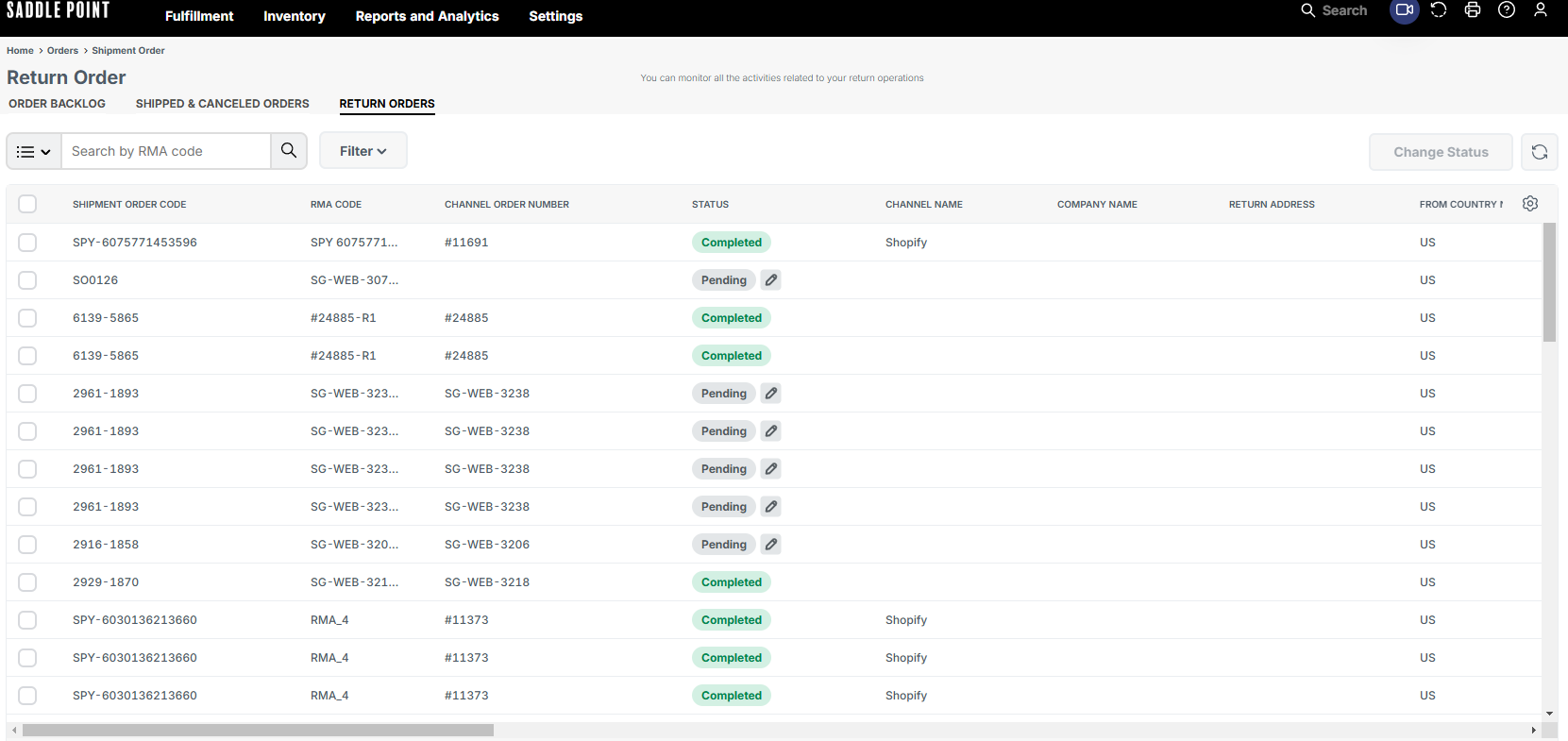Tick the select-all checkbox in table header
1568x741 pixels.
[x=27, y=204]
